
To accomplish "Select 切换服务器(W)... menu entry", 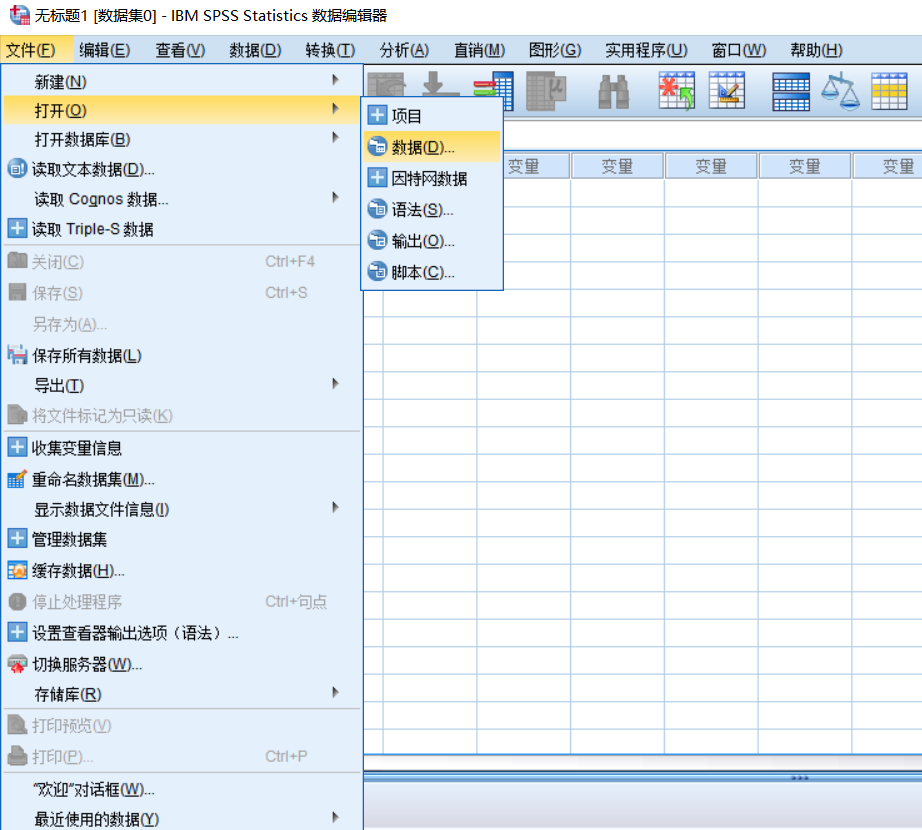I will click(x=182, y=664).
